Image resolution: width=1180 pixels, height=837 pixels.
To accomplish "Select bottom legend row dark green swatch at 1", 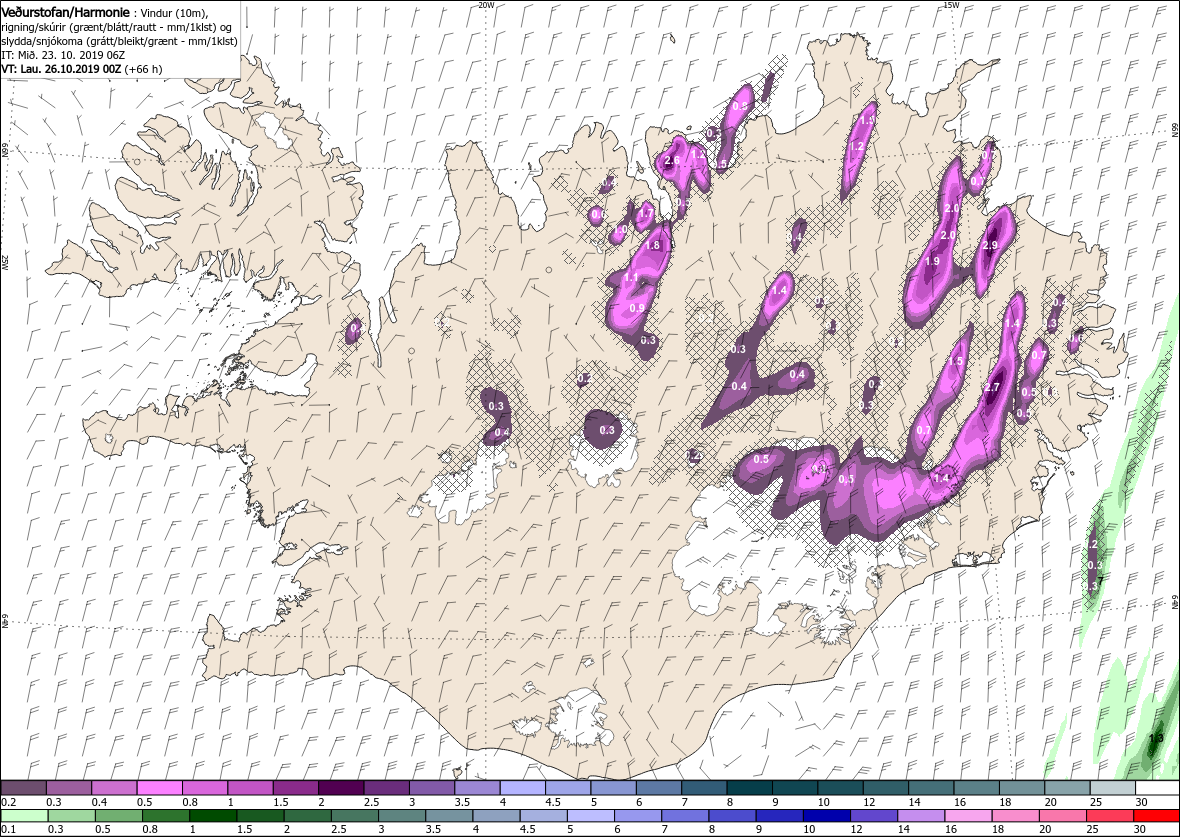I will tap(212, 817).
